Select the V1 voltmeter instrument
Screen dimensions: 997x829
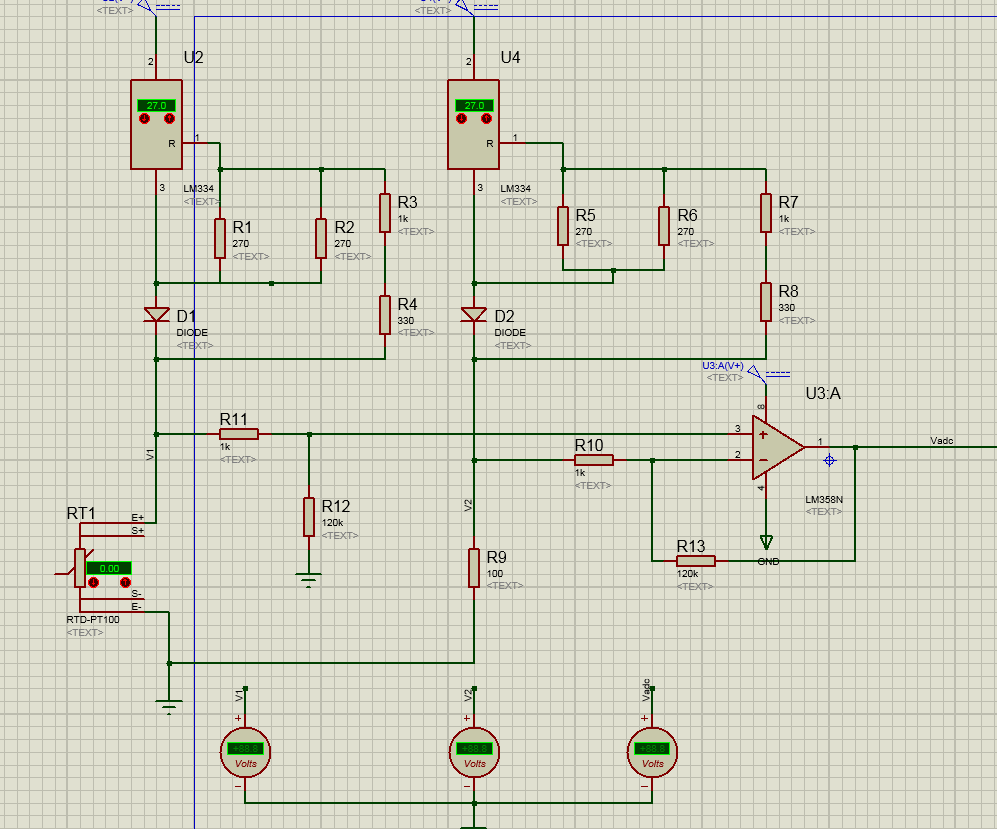tap(245, 753)
